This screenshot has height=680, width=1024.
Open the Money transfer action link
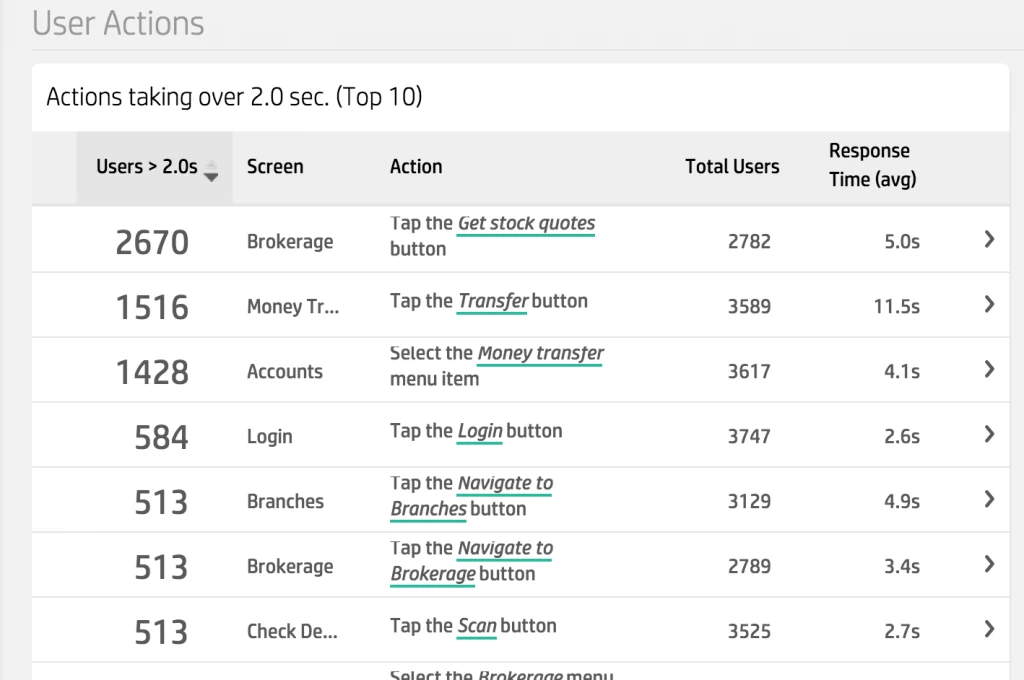click(x=540, y=353)
